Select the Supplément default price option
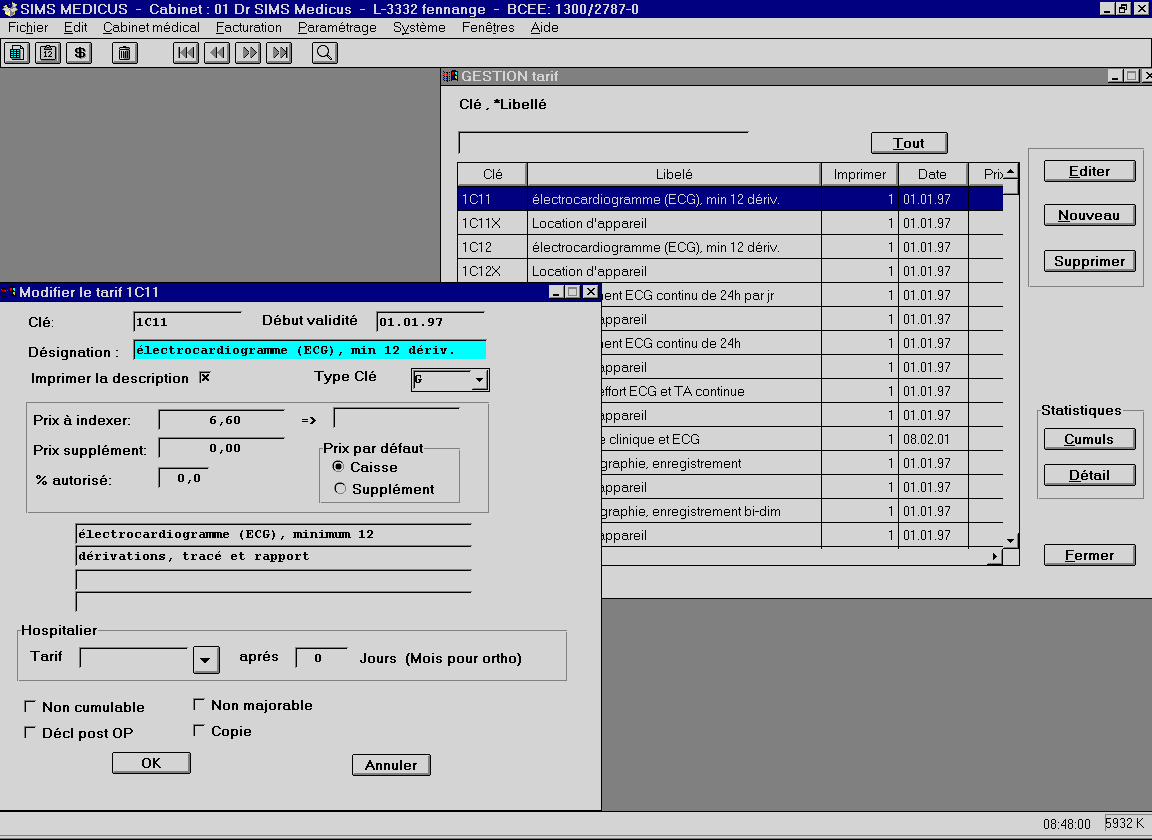This screenshot has width=1152, height=840. pos(339,489)
